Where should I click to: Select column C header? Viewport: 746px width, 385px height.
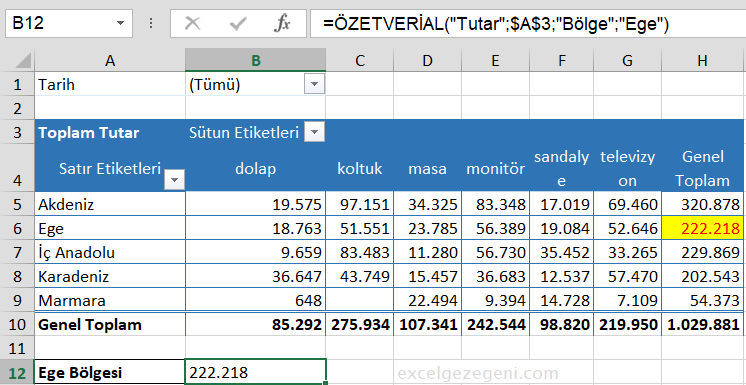360,60
